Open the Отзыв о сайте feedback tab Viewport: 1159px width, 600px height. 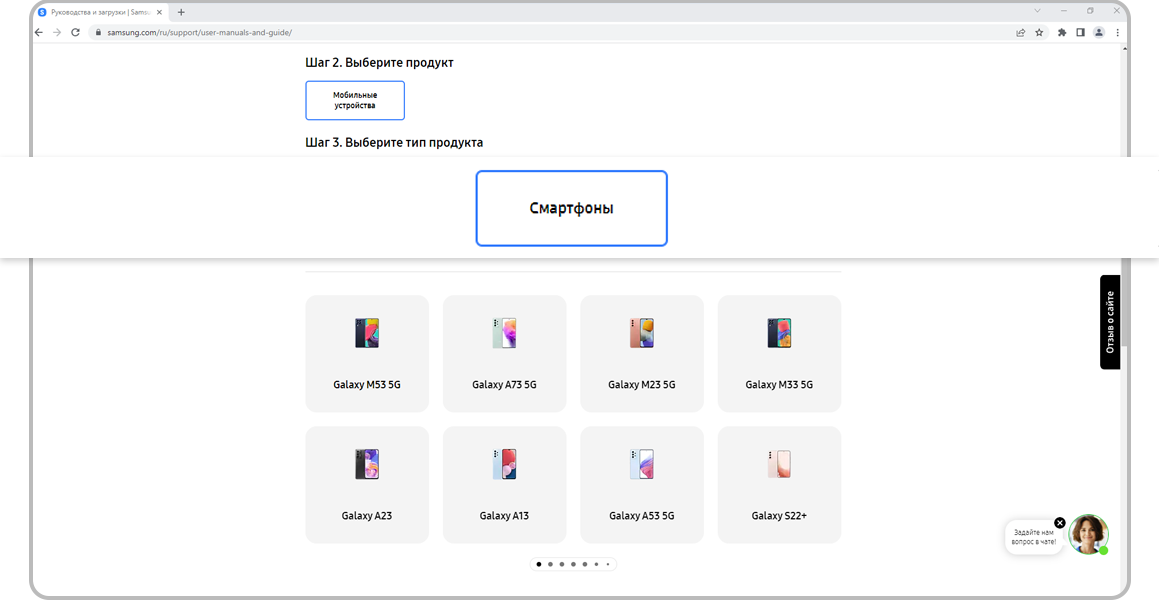coord(1109,322)
